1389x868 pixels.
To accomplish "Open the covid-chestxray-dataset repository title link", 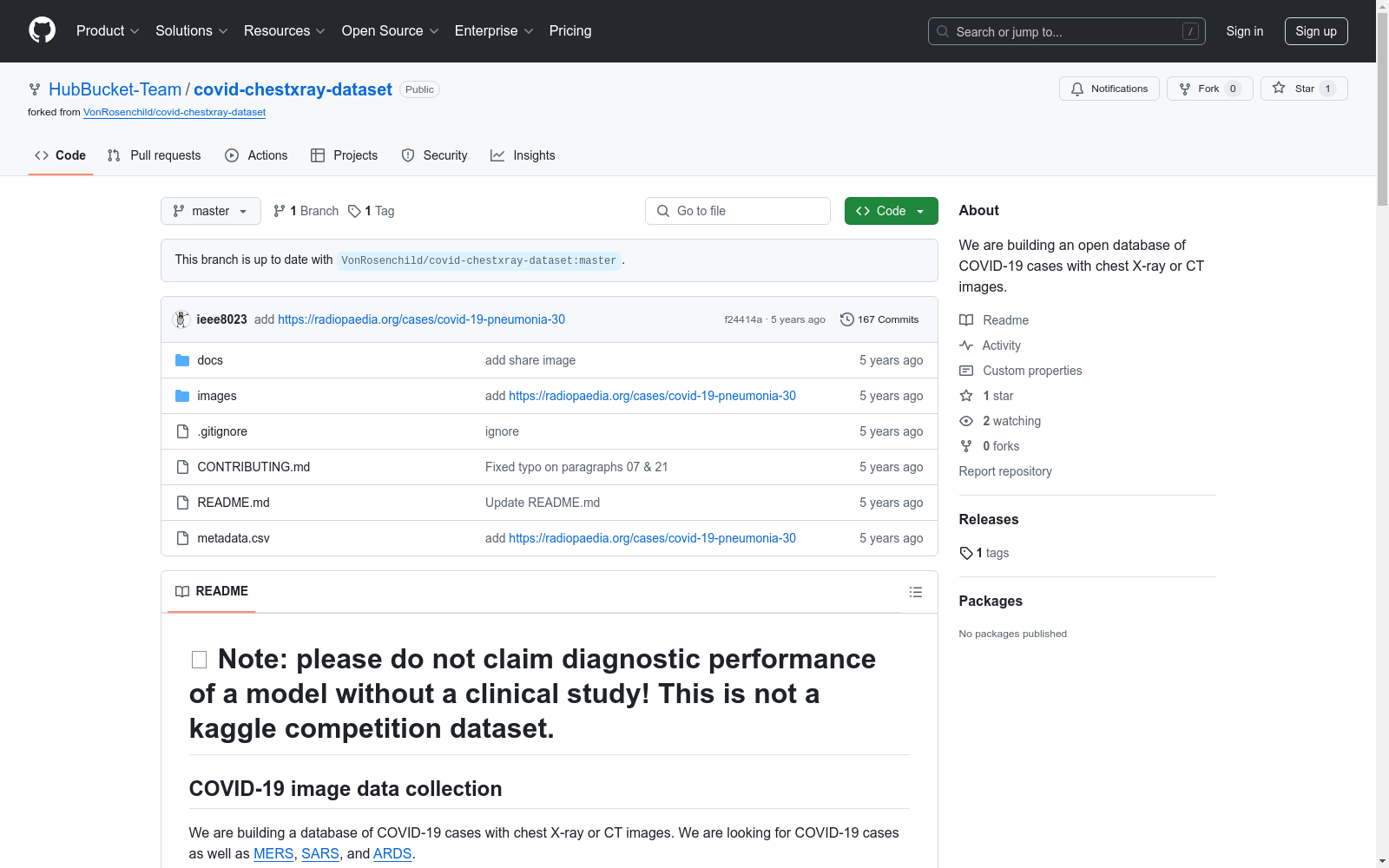I will (293, 89).
